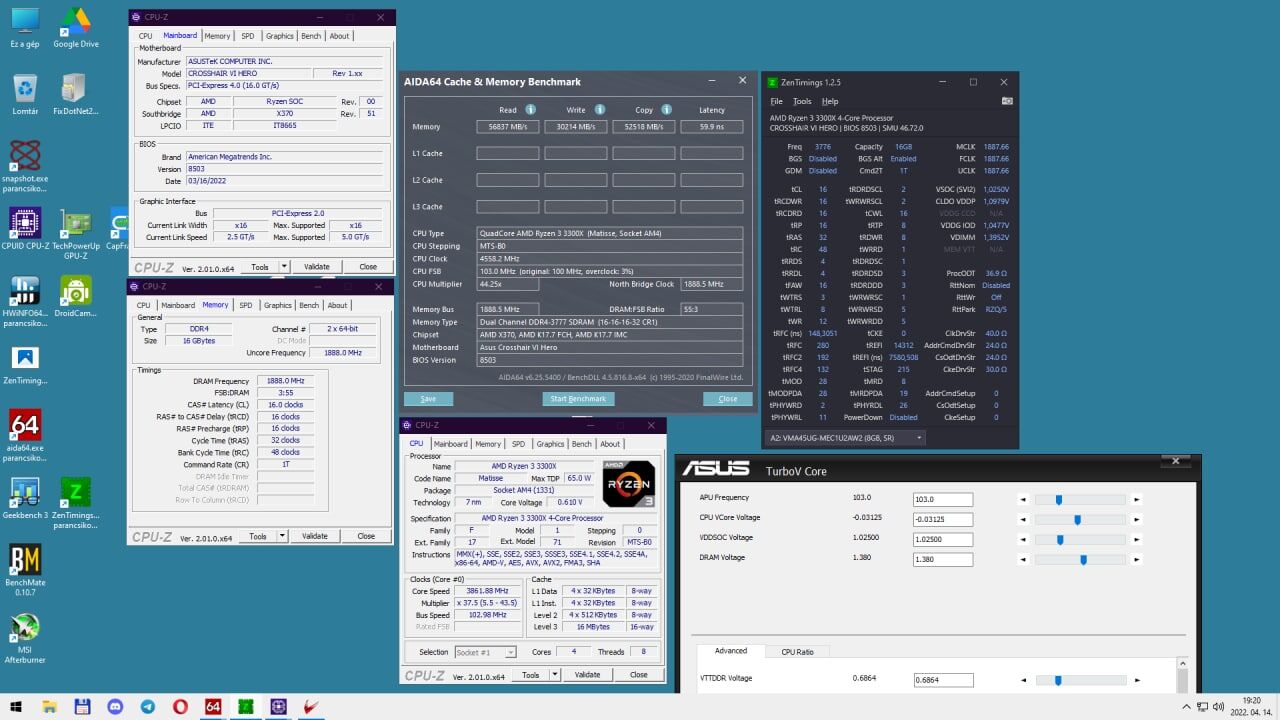Increase APU Frequency with right arrow
The width and height of the screenshot is (1280, 720).
click(1136, 499)
